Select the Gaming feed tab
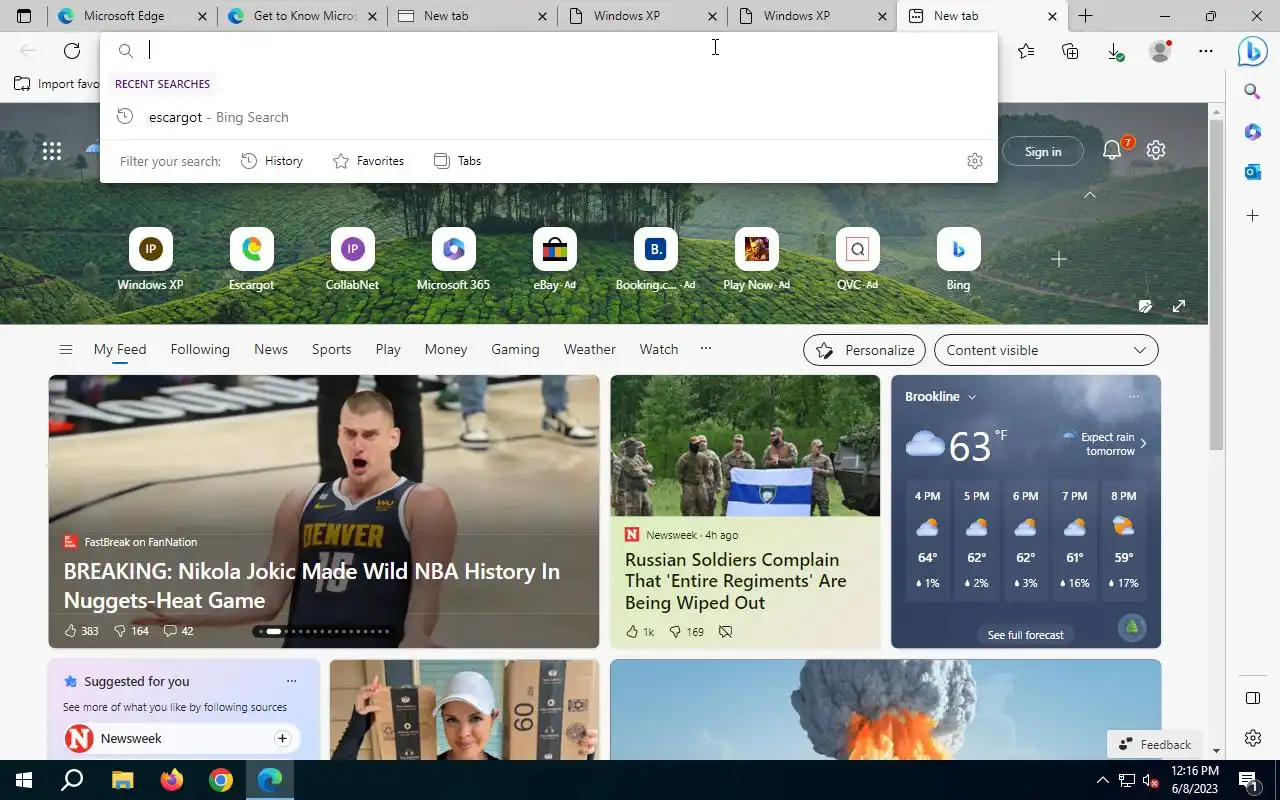1280x800 pixels. (515, 349)
